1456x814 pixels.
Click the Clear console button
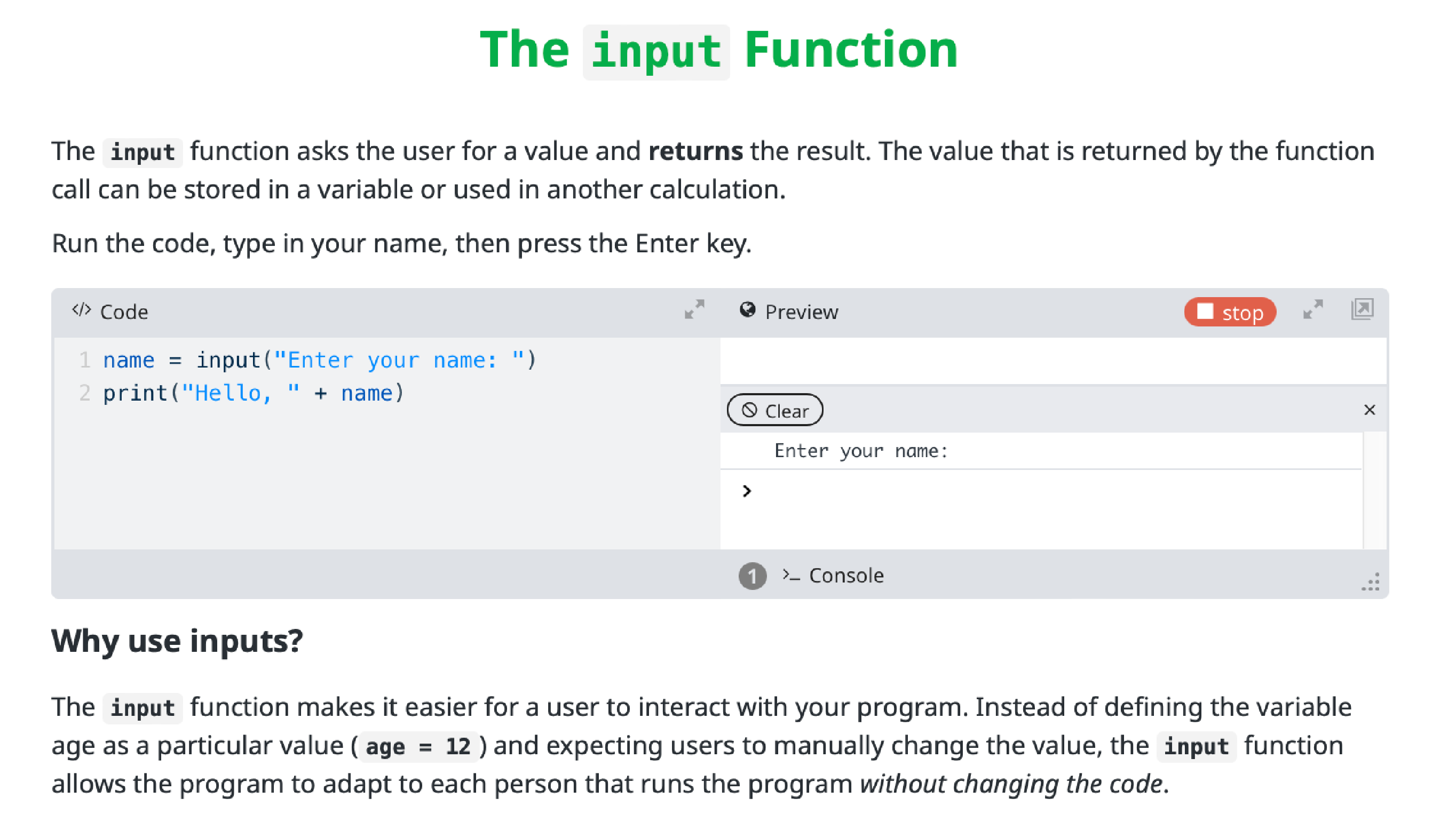pyautogui.click(x=775, y=410)
